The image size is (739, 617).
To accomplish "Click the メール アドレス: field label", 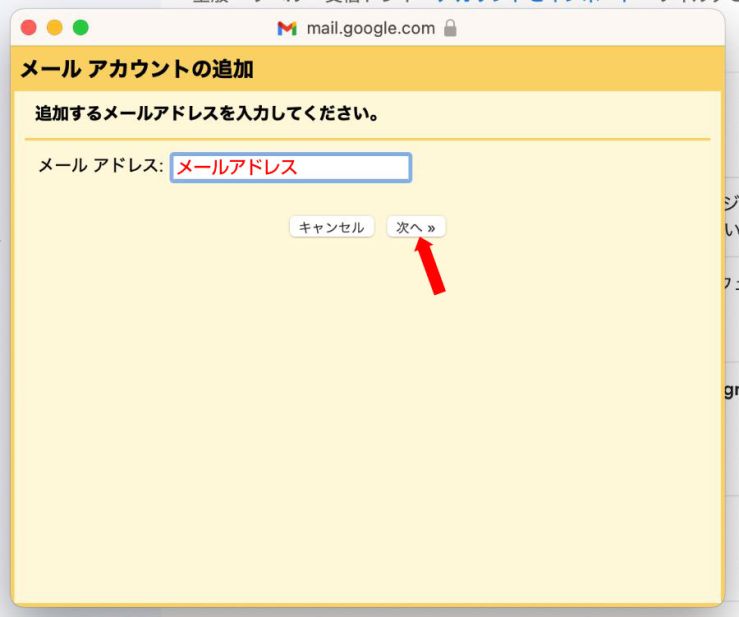I will (x=100, y=166).
